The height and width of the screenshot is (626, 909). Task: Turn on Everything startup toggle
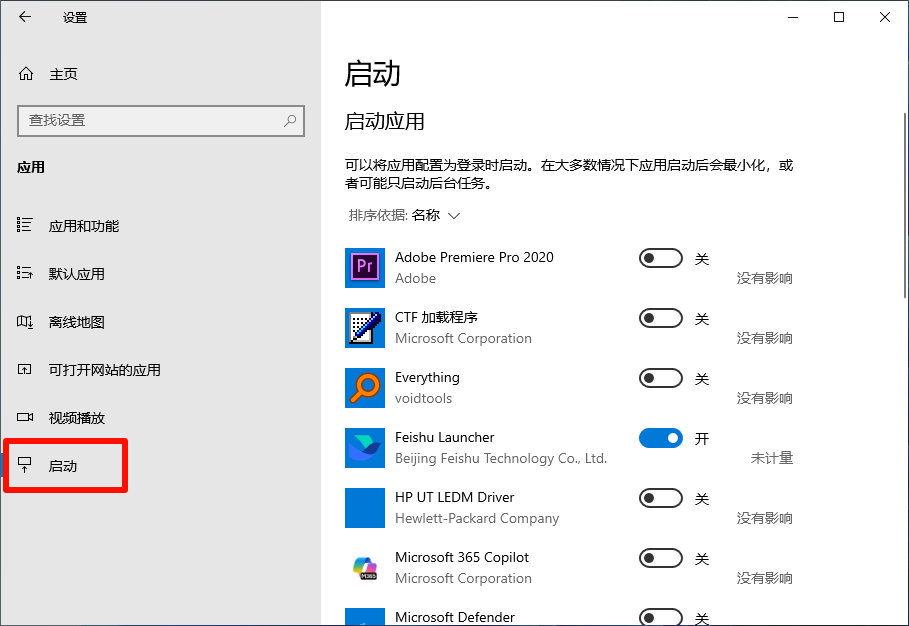[x=661, y=378]
